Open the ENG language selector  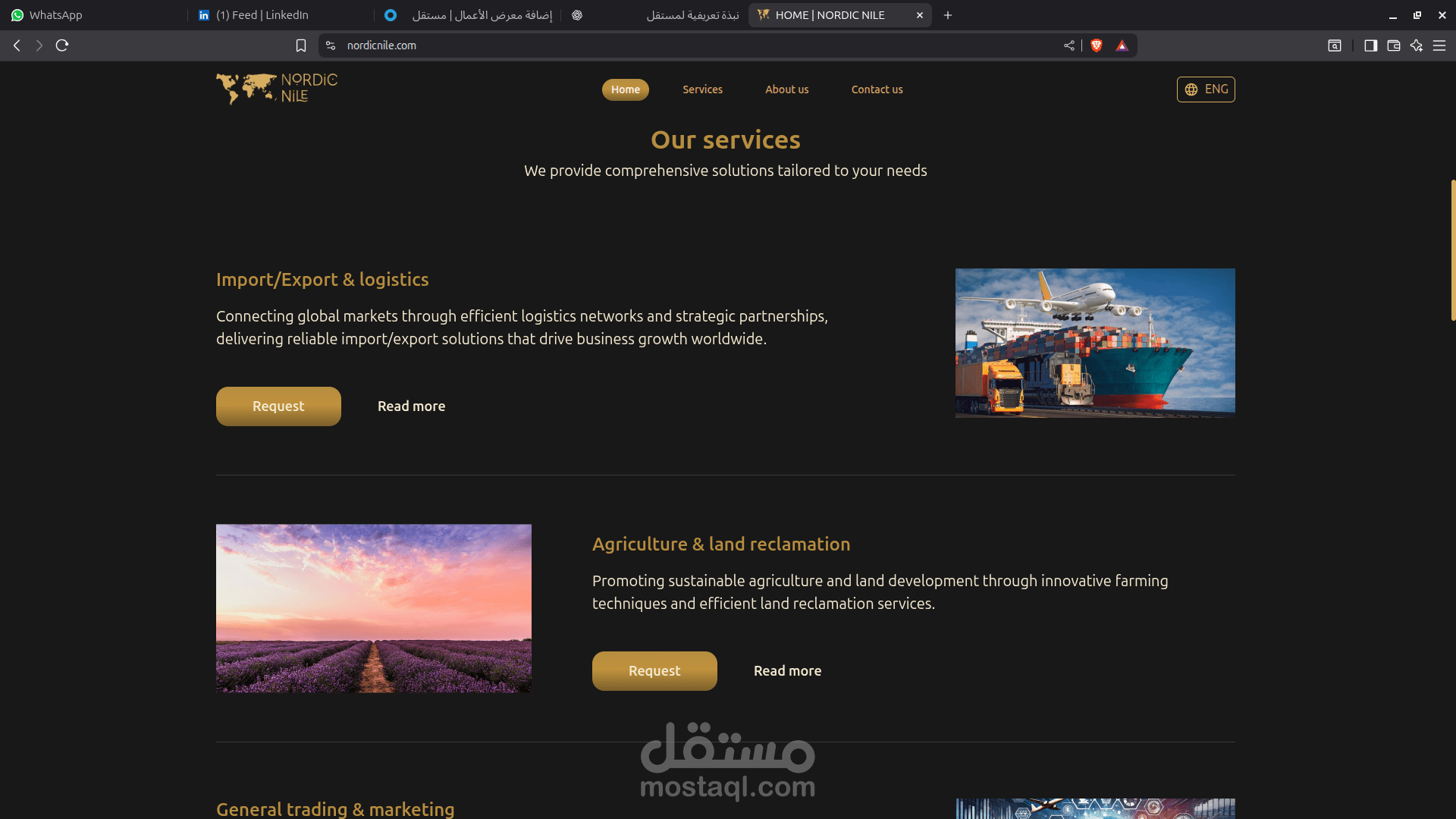(1206, 89)
